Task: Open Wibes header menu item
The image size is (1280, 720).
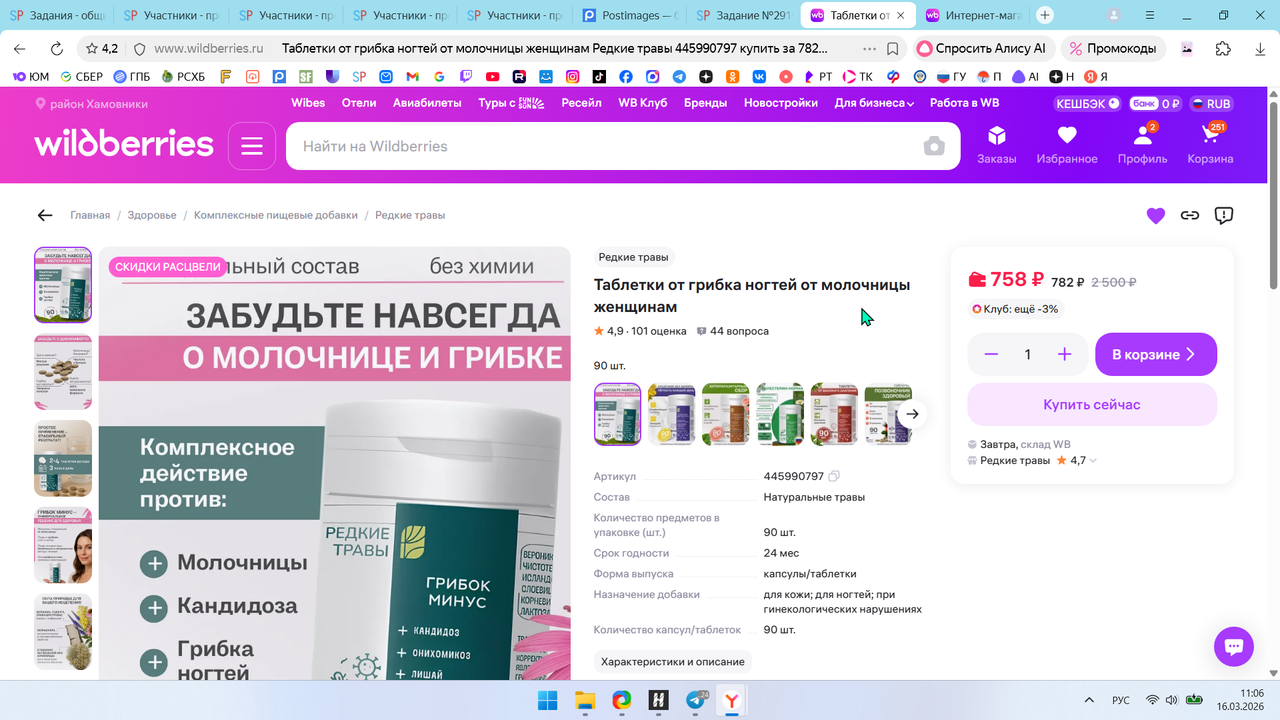Action: (x=308, y=103)
